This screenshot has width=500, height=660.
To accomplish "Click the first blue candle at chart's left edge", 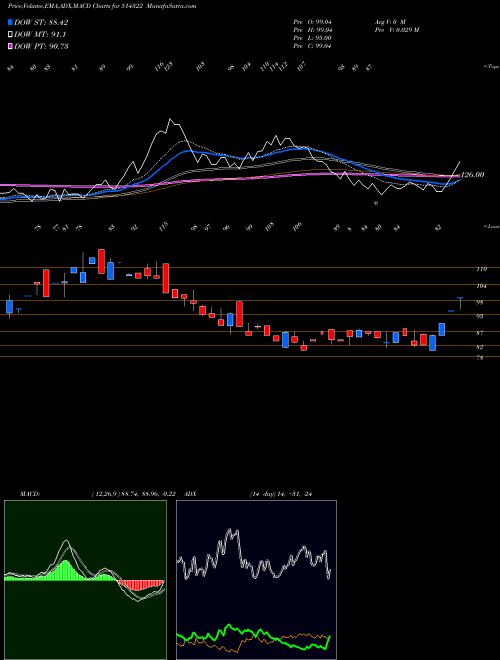I will (9, 307).
